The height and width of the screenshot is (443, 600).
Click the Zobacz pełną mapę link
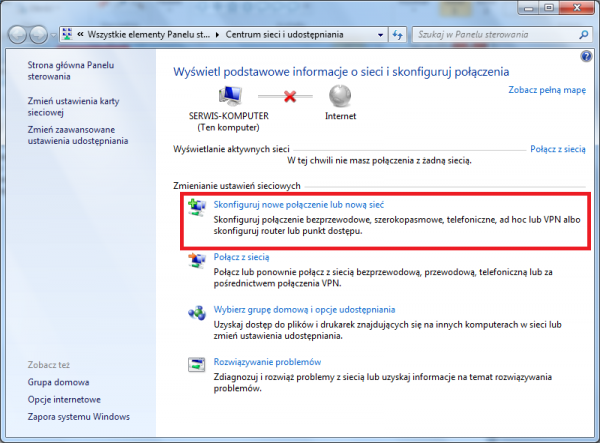pyautogui.click(x=547, y=90)
